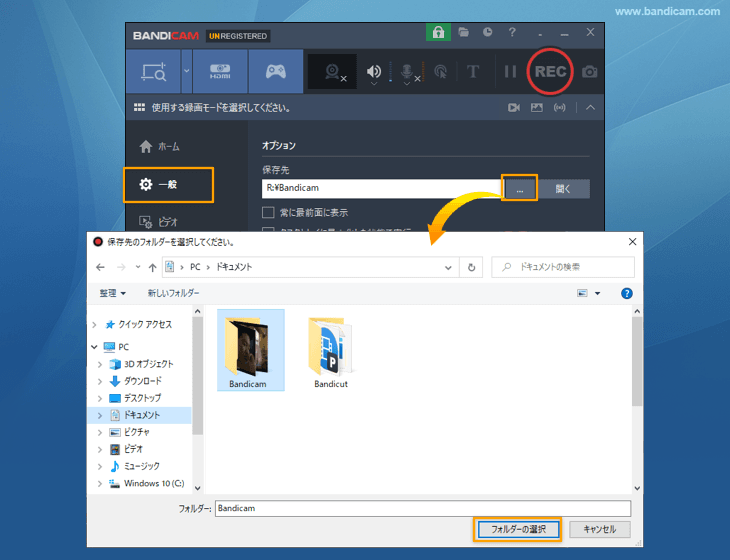
Task: Select ビデオ in the folder dialog tree
Action: point(133,449)
